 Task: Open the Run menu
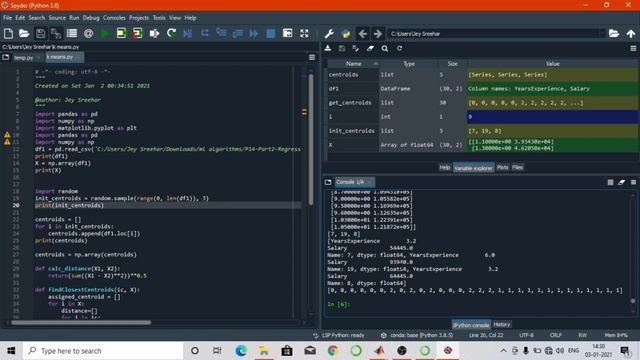[x=74, y=18]
